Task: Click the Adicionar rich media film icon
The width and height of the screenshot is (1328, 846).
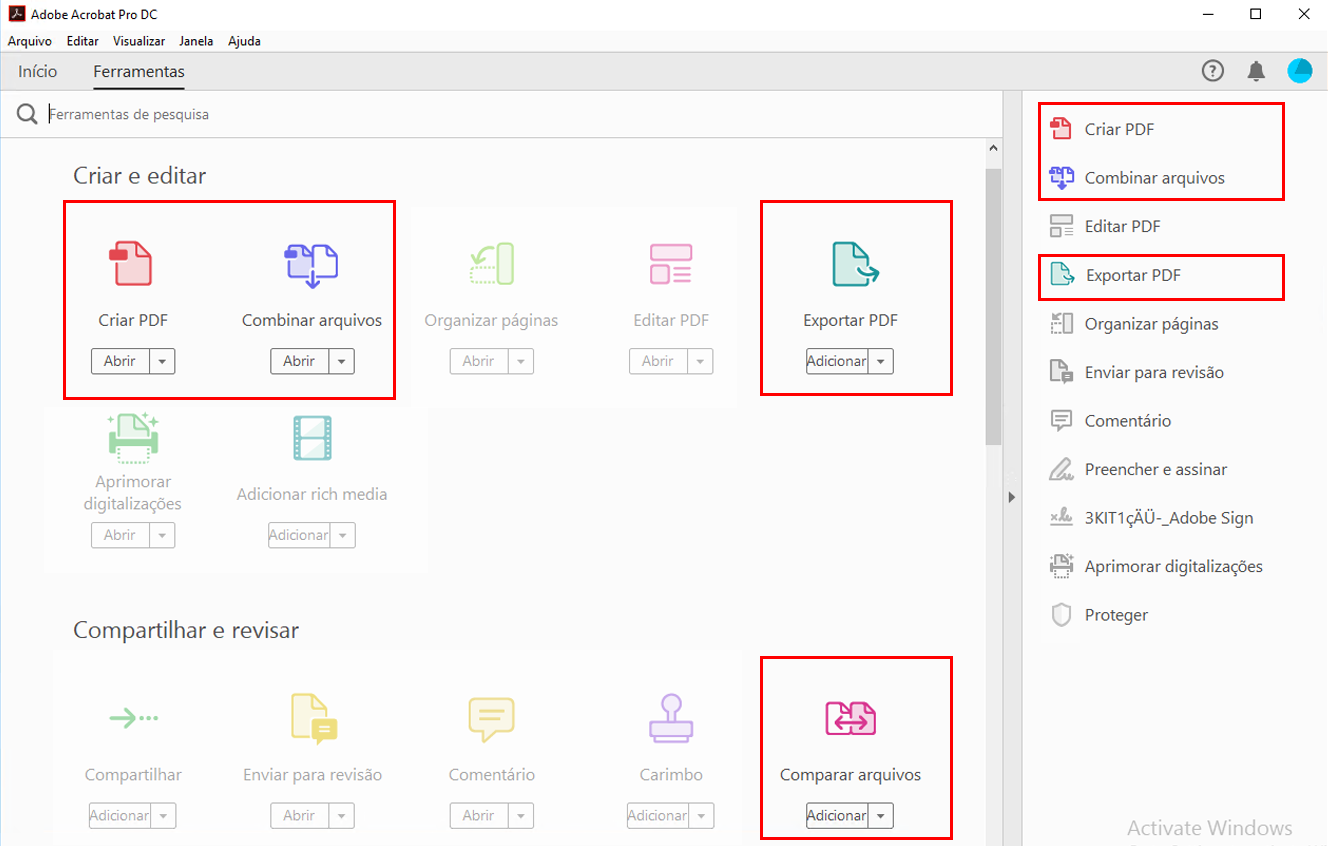Action: [x=311, y=438]
